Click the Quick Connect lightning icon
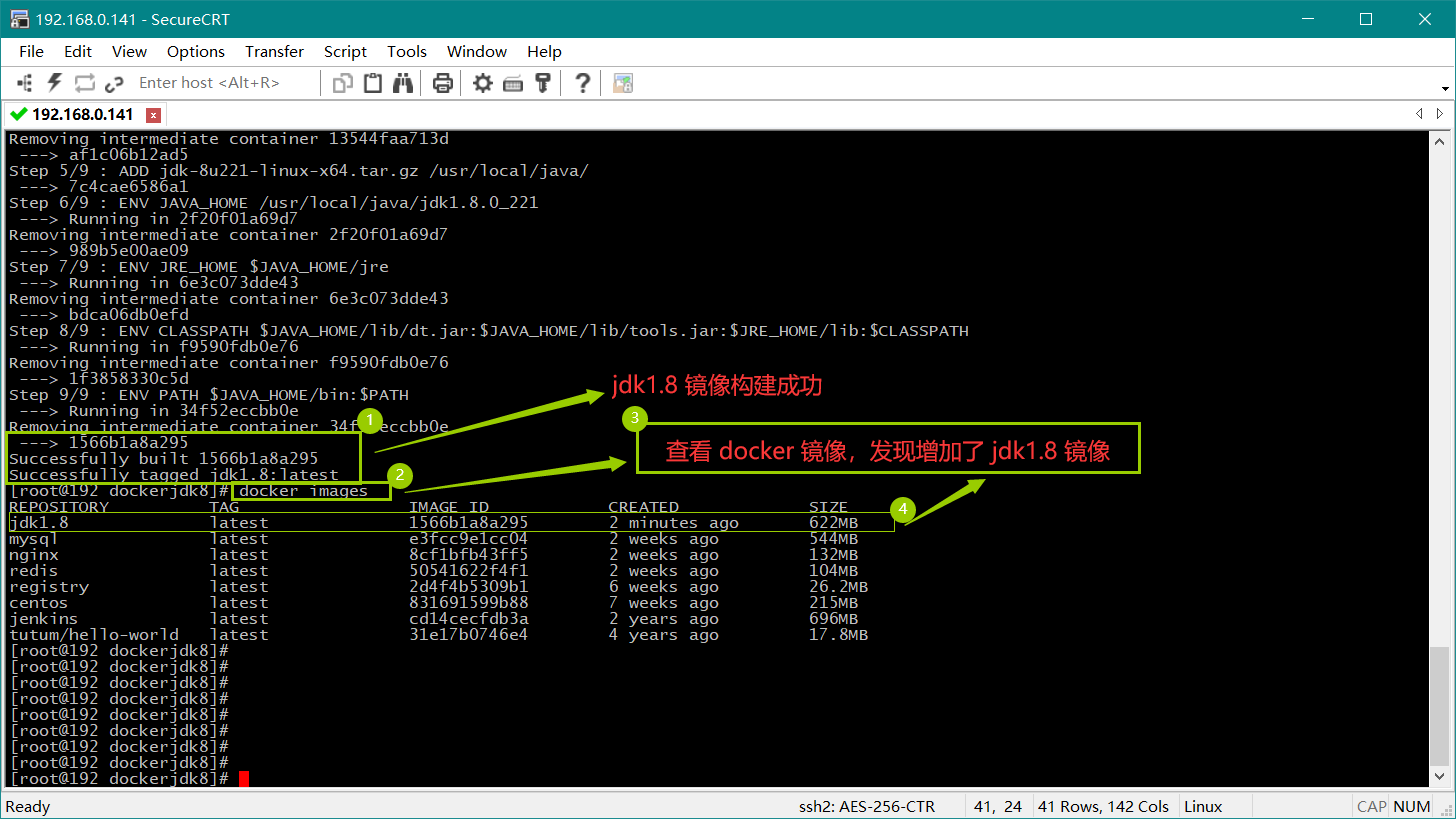 click(54, 83)
